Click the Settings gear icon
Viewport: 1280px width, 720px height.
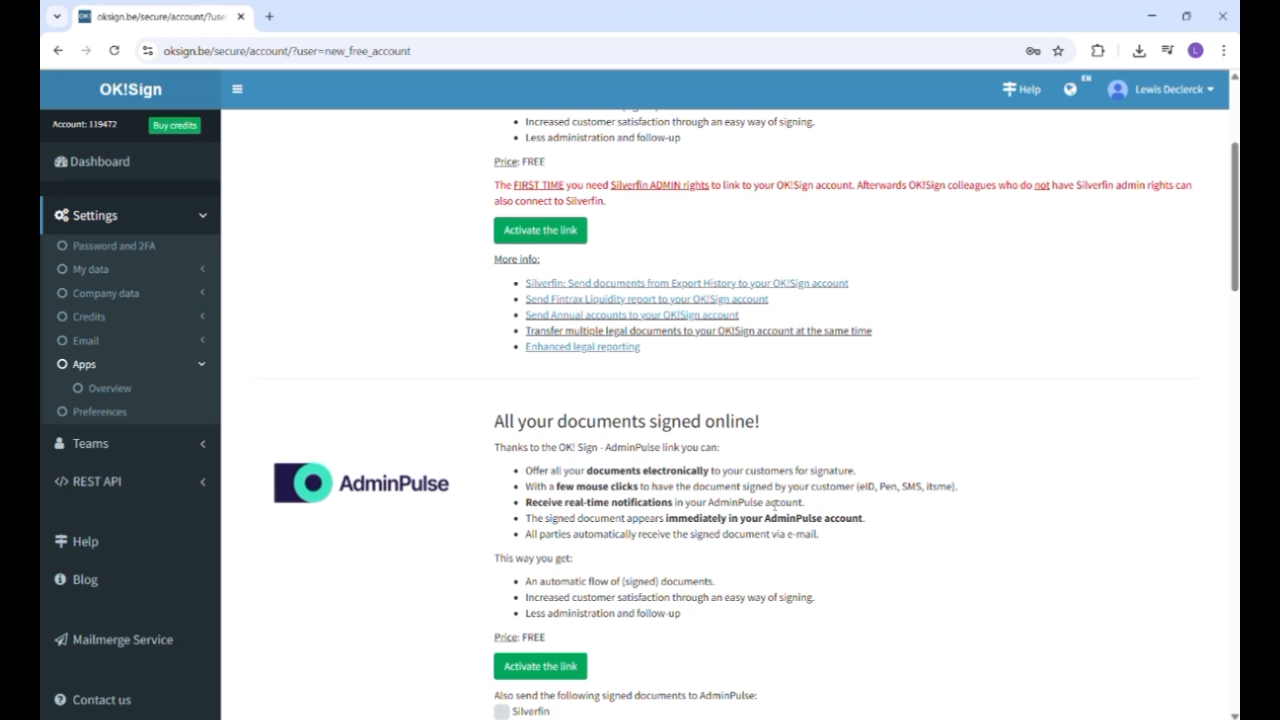point(62,215)
